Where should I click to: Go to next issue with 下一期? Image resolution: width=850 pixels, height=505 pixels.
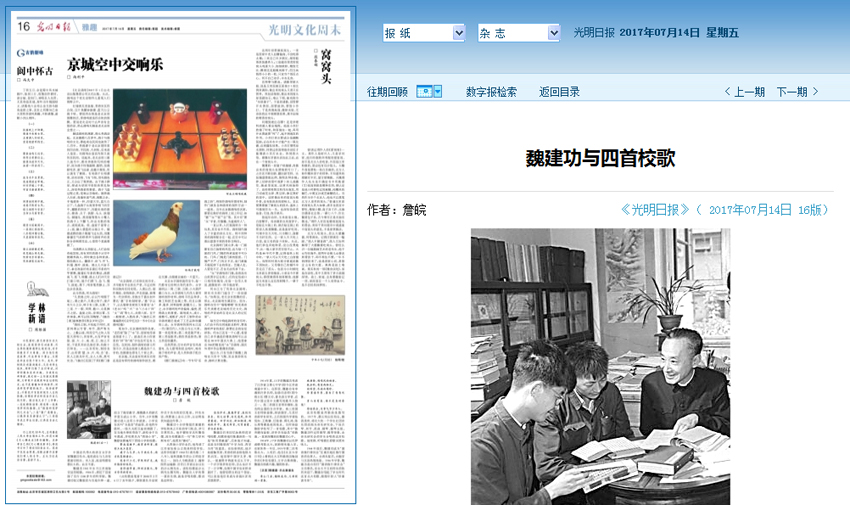click(x=797, y=92)
